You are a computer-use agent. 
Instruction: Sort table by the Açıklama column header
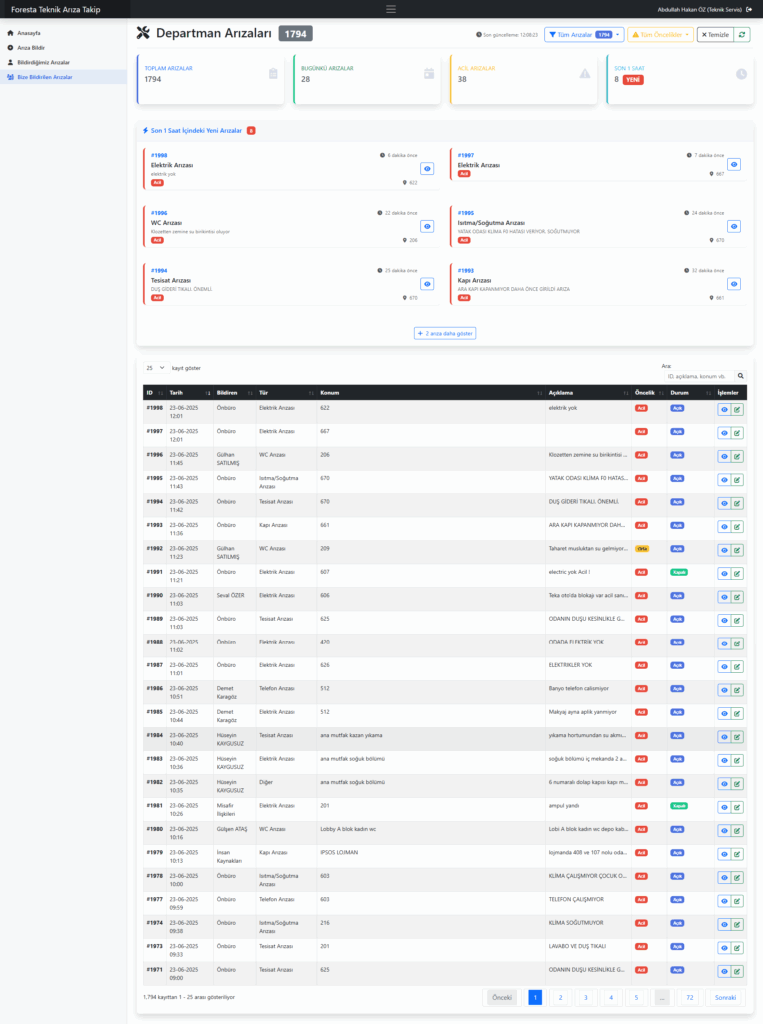(x=588, y=393)
